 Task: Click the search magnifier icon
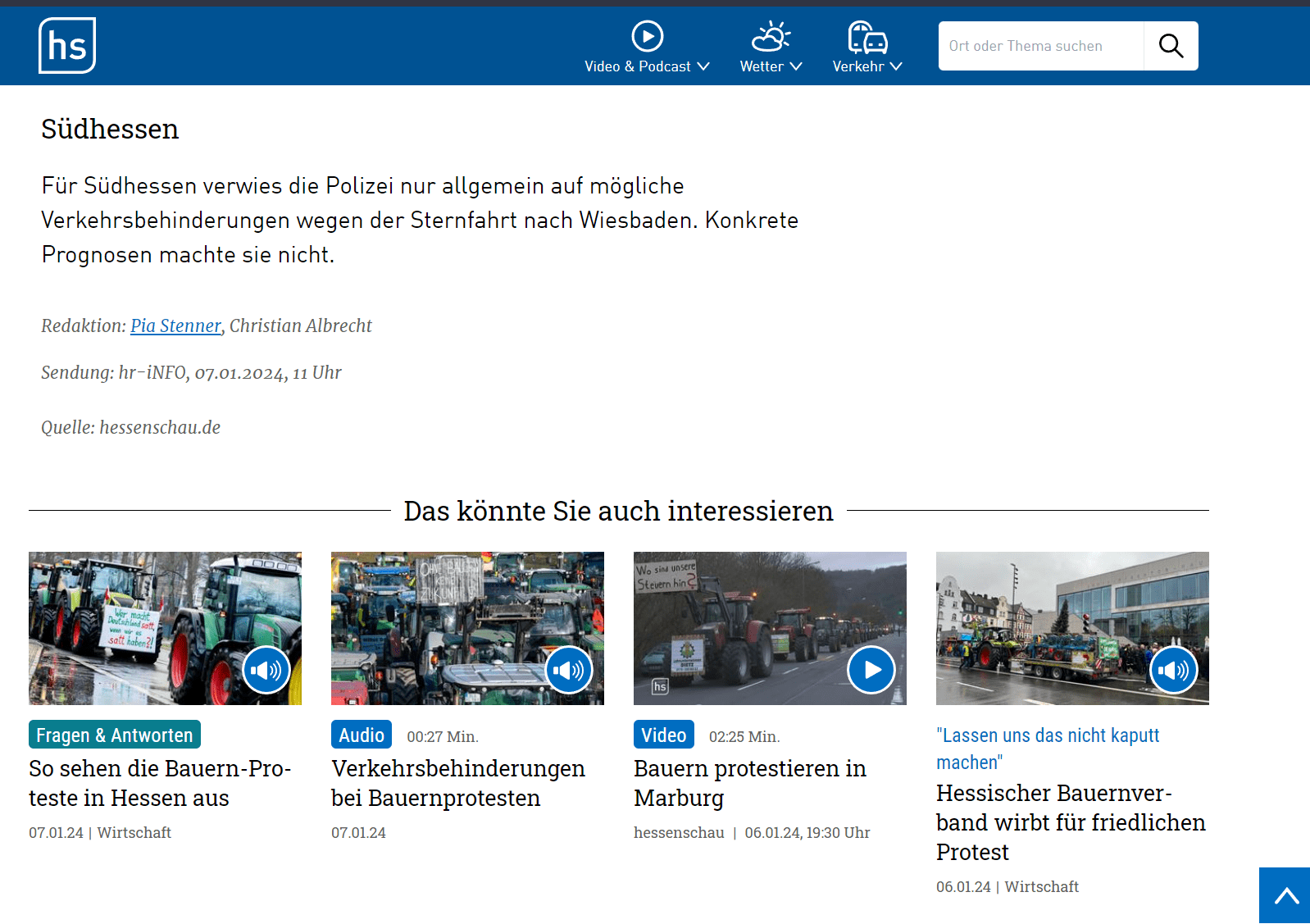point(1171,46)
